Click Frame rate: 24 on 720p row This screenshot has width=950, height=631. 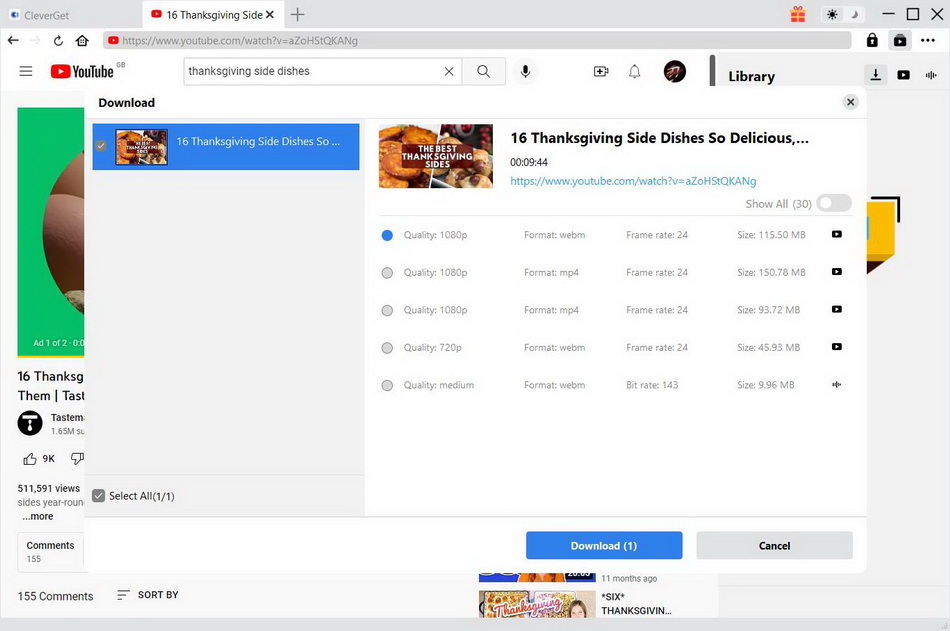(657, 348)
